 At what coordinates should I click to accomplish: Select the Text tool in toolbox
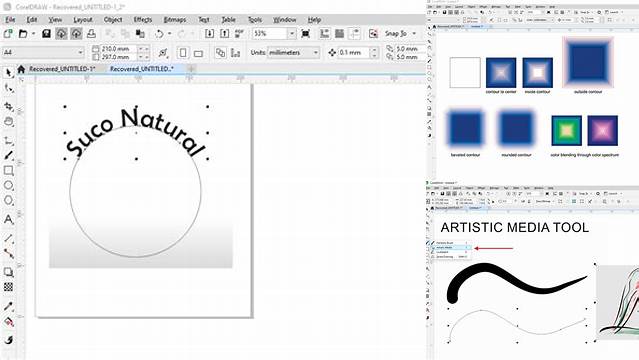click(8, 219)
